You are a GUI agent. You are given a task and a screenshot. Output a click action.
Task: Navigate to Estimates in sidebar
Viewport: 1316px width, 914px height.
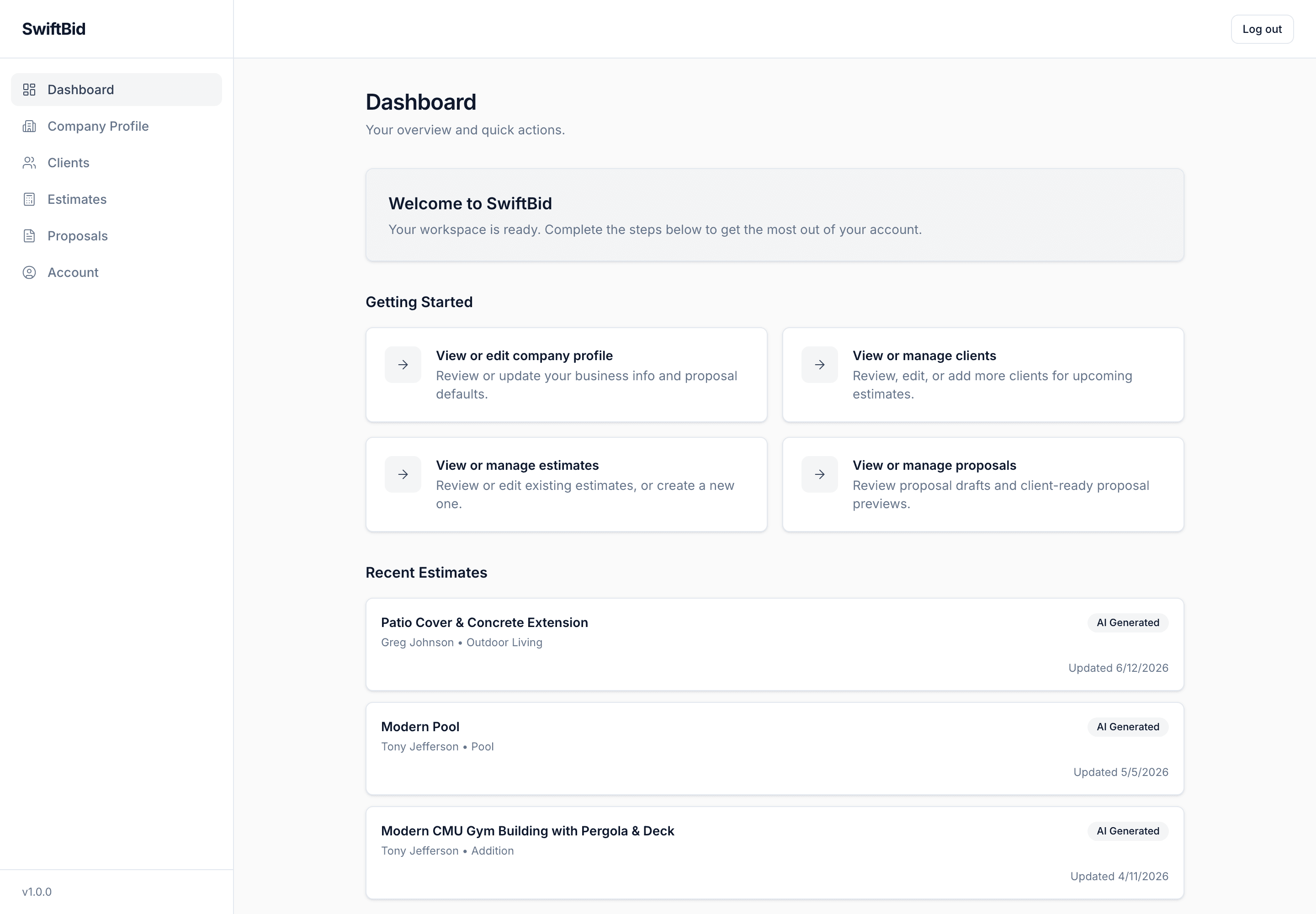click(x=116, y=199)
